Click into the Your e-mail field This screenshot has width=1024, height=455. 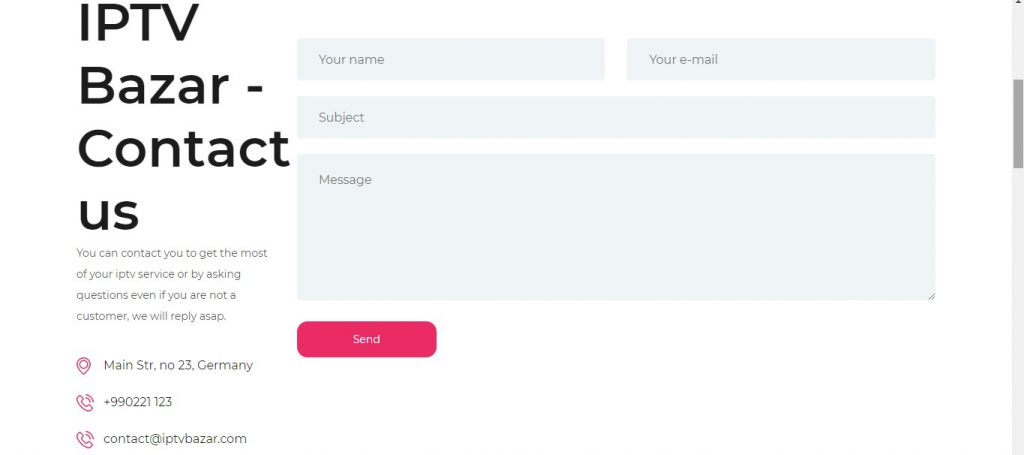[781, 59]
